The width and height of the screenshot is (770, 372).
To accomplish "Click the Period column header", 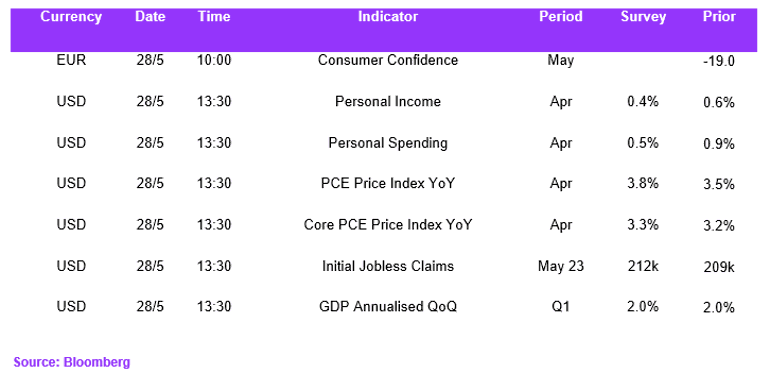I will pyautogui.click(x=561, y=17).
